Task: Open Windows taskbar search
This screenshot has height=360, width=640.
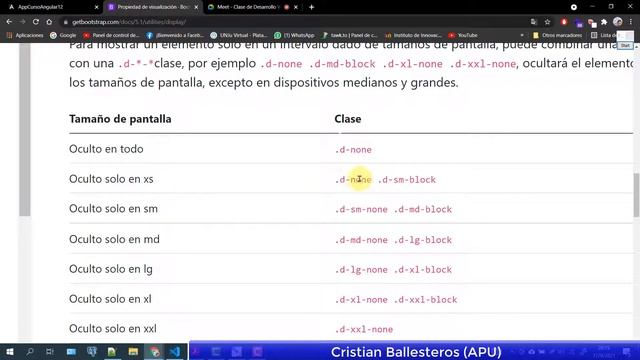Action: [29, 352]
